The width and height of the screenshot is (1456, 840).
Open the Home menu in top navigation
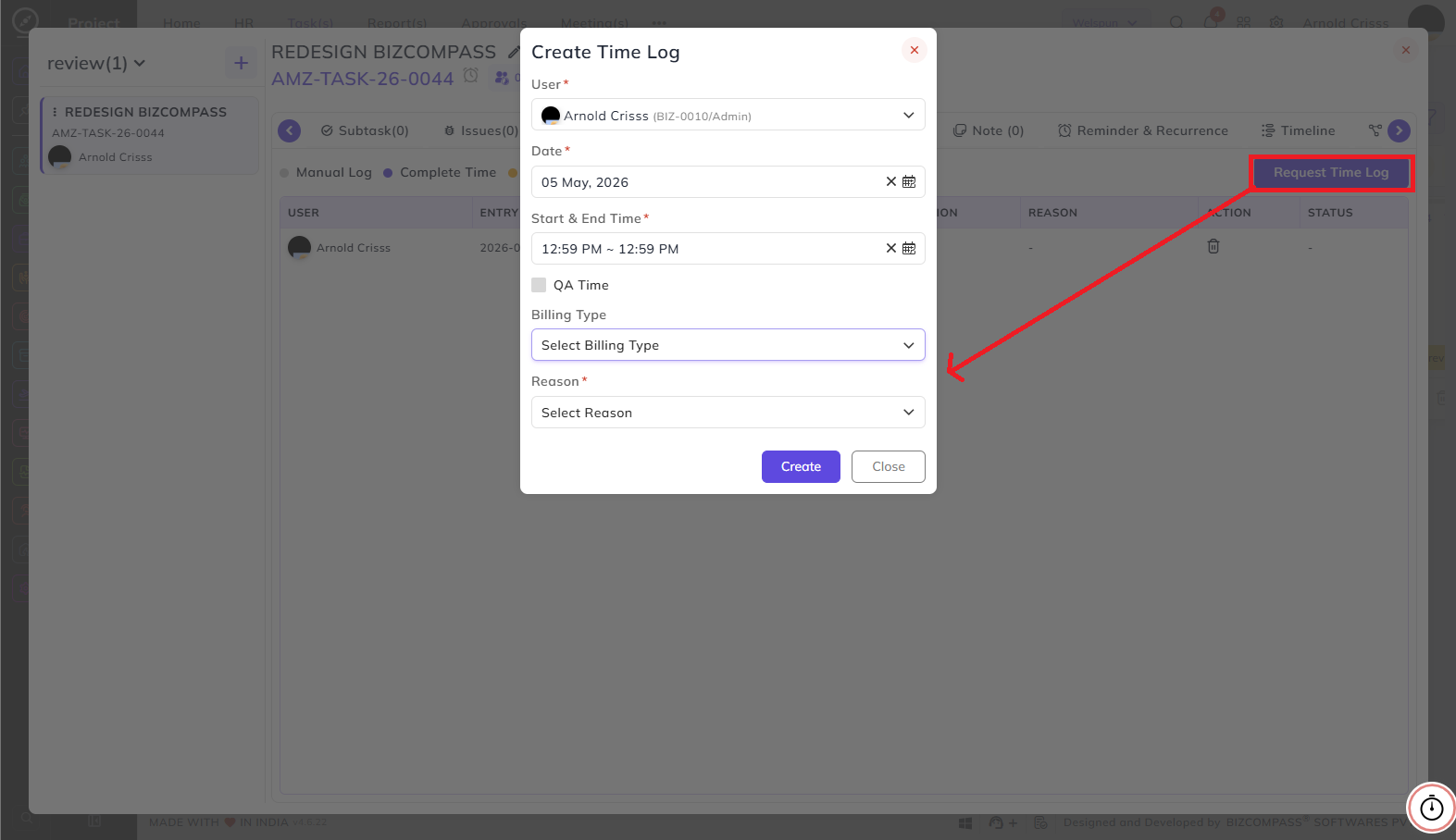[x=181, y=22]
